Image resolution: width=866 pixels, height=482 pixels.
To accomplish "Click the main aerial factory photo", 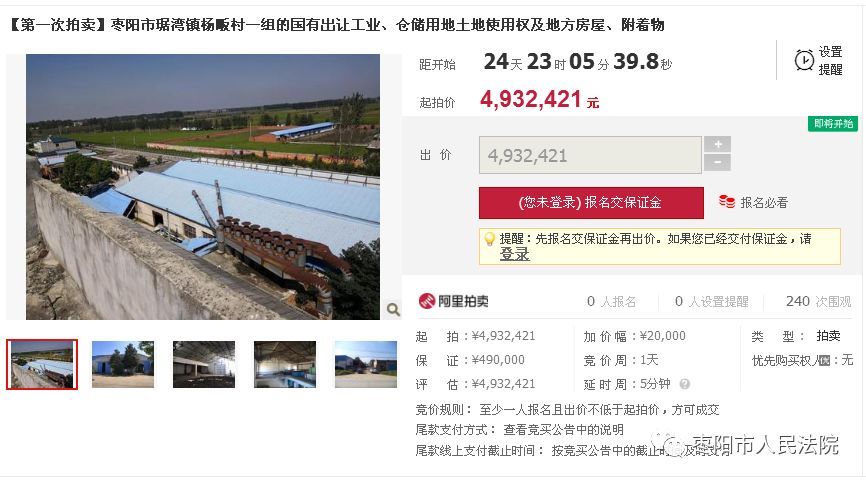I will [203, 187].
